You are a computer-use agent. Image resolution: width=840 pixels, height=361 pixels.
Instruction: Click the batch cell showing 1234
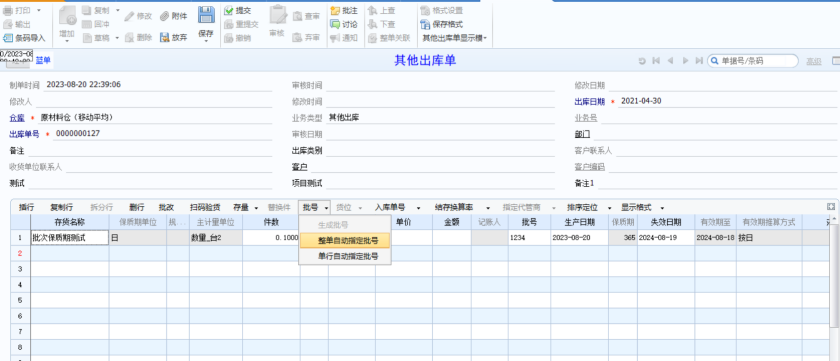pos(528,237)
